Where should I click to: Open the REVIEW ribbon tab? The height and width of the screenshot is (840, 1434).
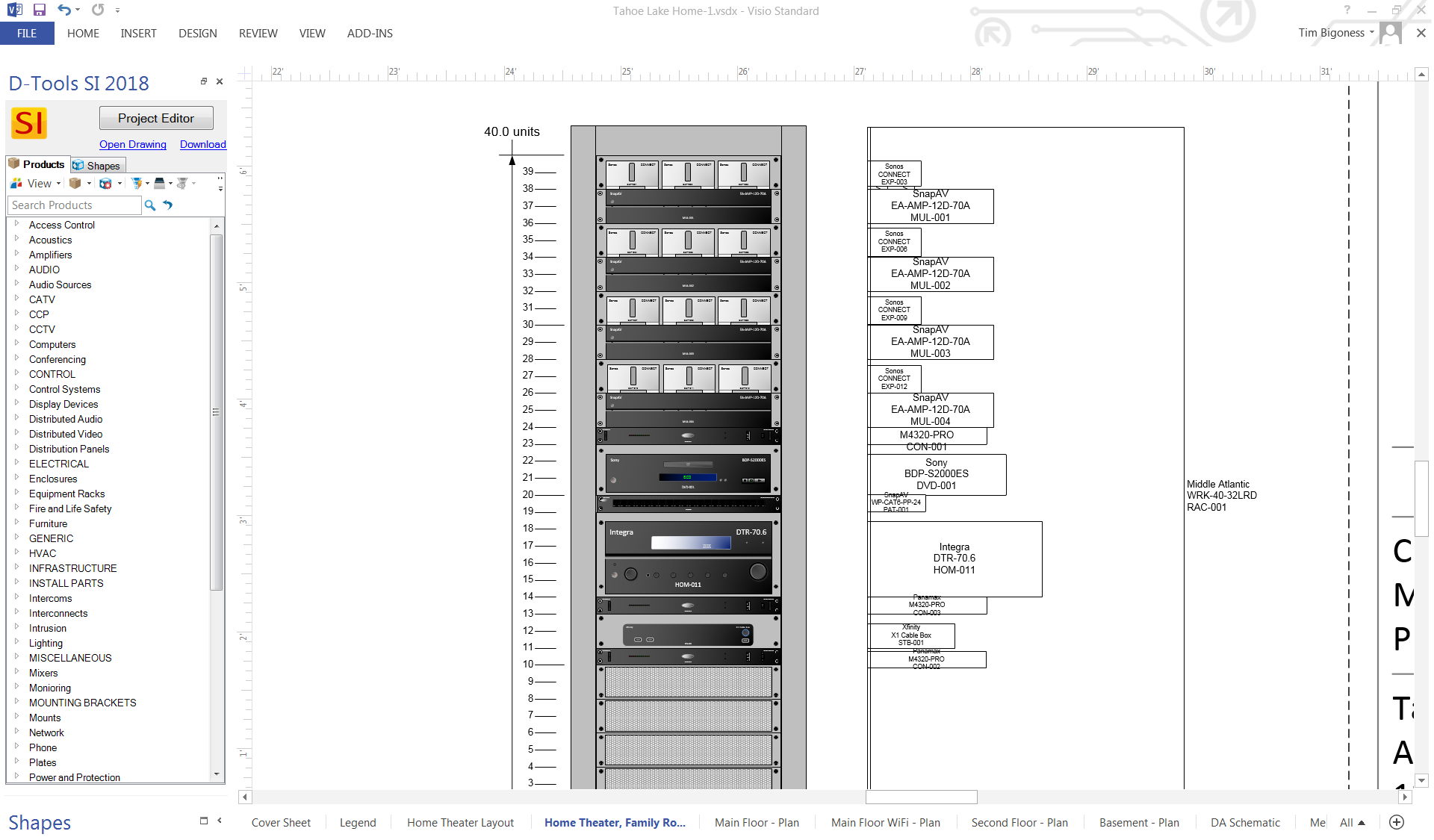pyautogui.click(x=258, y=34)
